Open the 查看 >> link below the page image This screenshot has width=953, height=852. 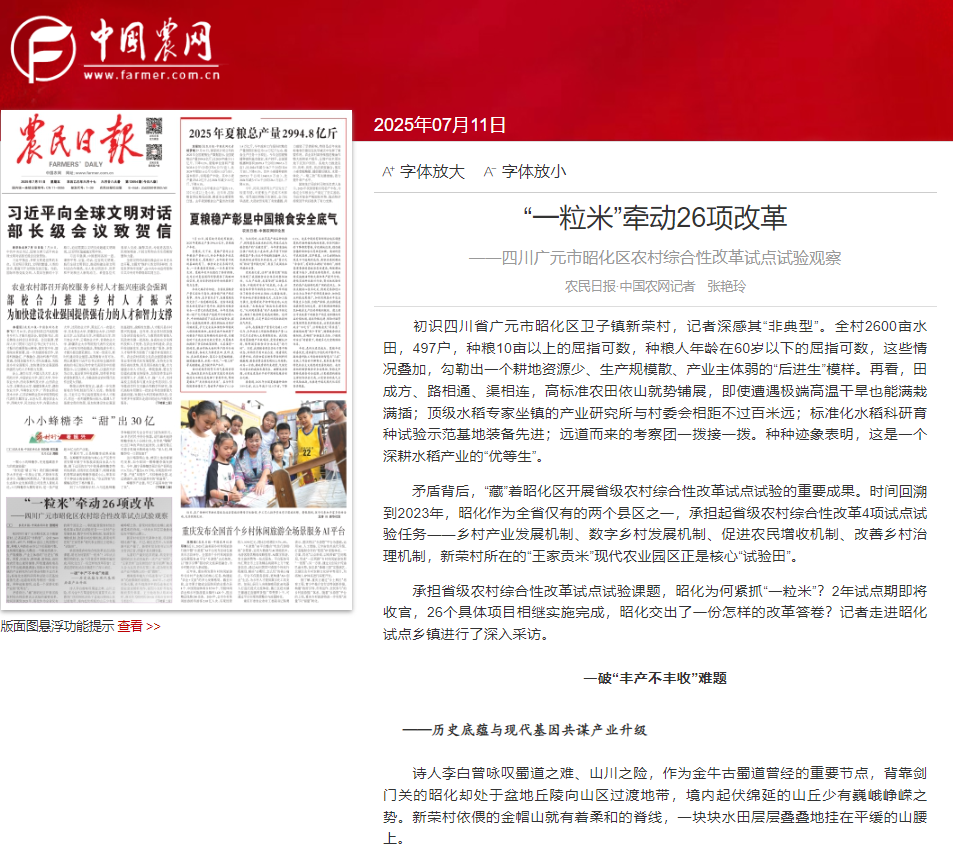pos(138,626)
